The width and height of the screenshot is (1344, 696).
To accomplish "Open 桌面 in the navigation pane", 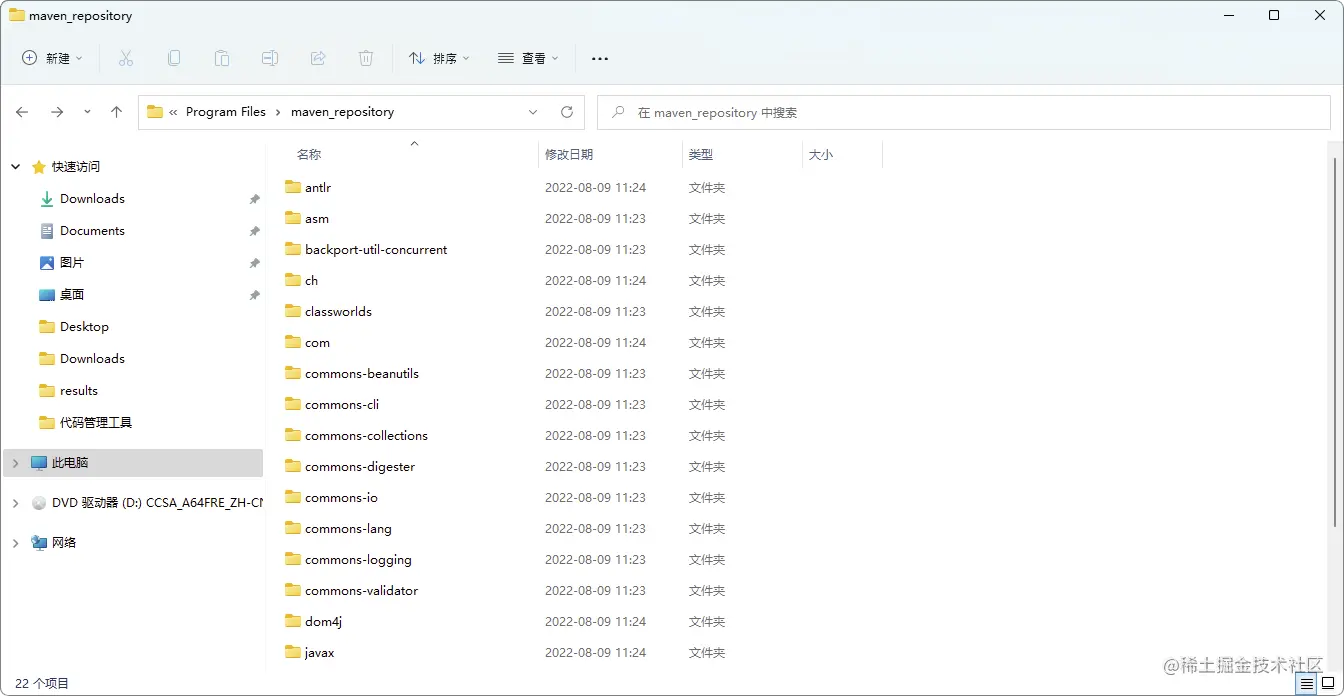I will click(72, 295).
